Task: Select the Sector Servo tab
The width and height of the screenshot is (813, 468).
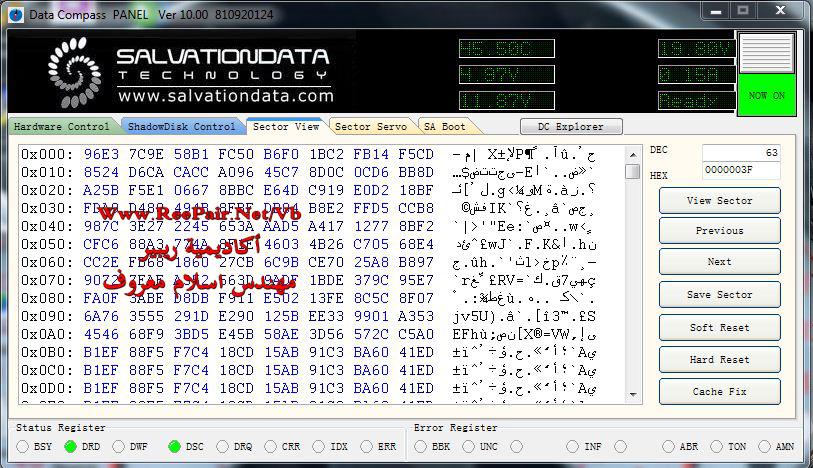Action: (370, 127)
